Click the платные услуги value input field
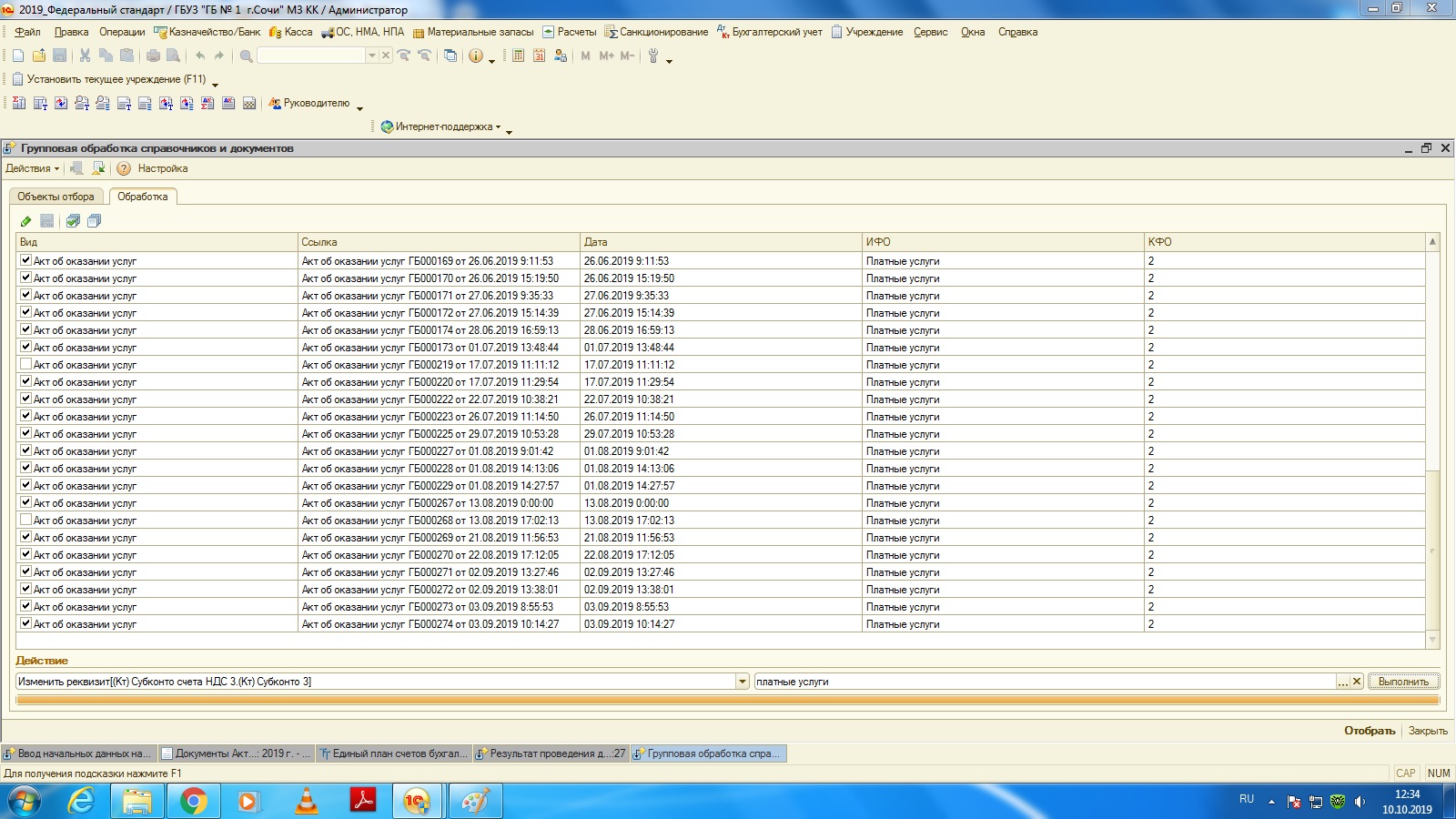The height and width of the screenshot is (819, 1456). pos(1044,682)
